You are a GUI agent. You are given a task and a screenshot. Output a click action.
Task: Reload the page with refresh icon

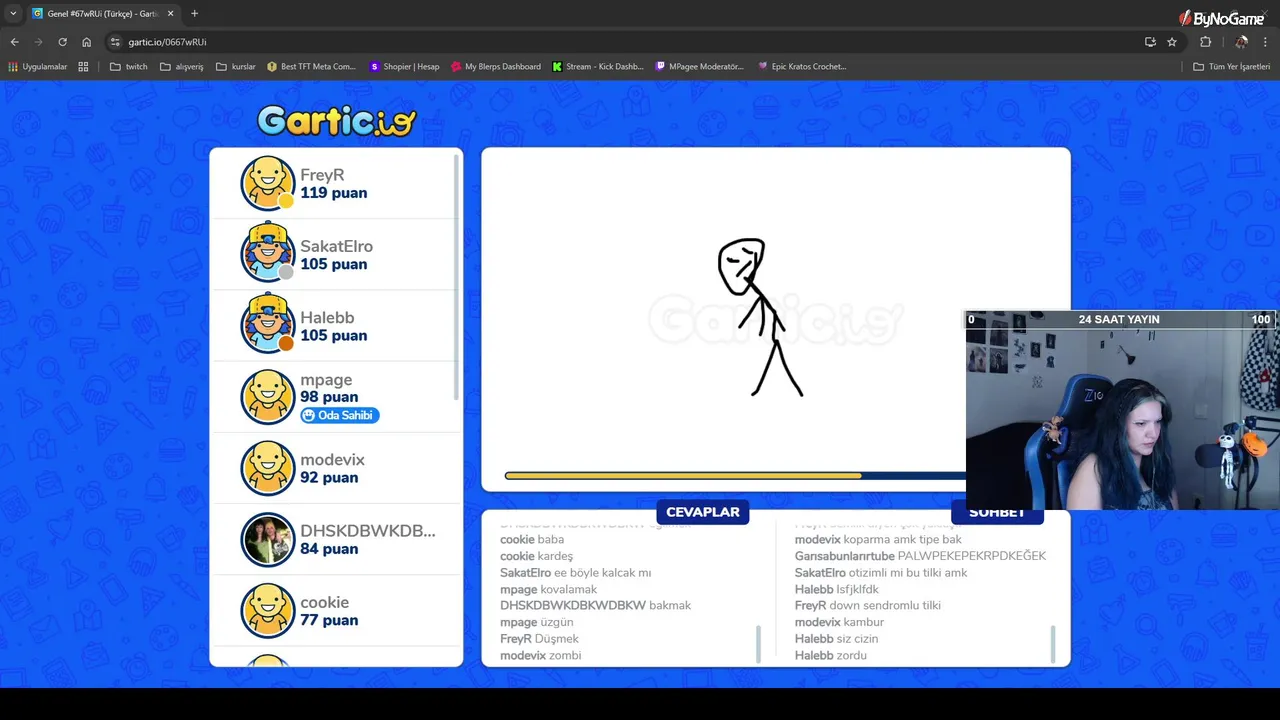click(63, 42)
